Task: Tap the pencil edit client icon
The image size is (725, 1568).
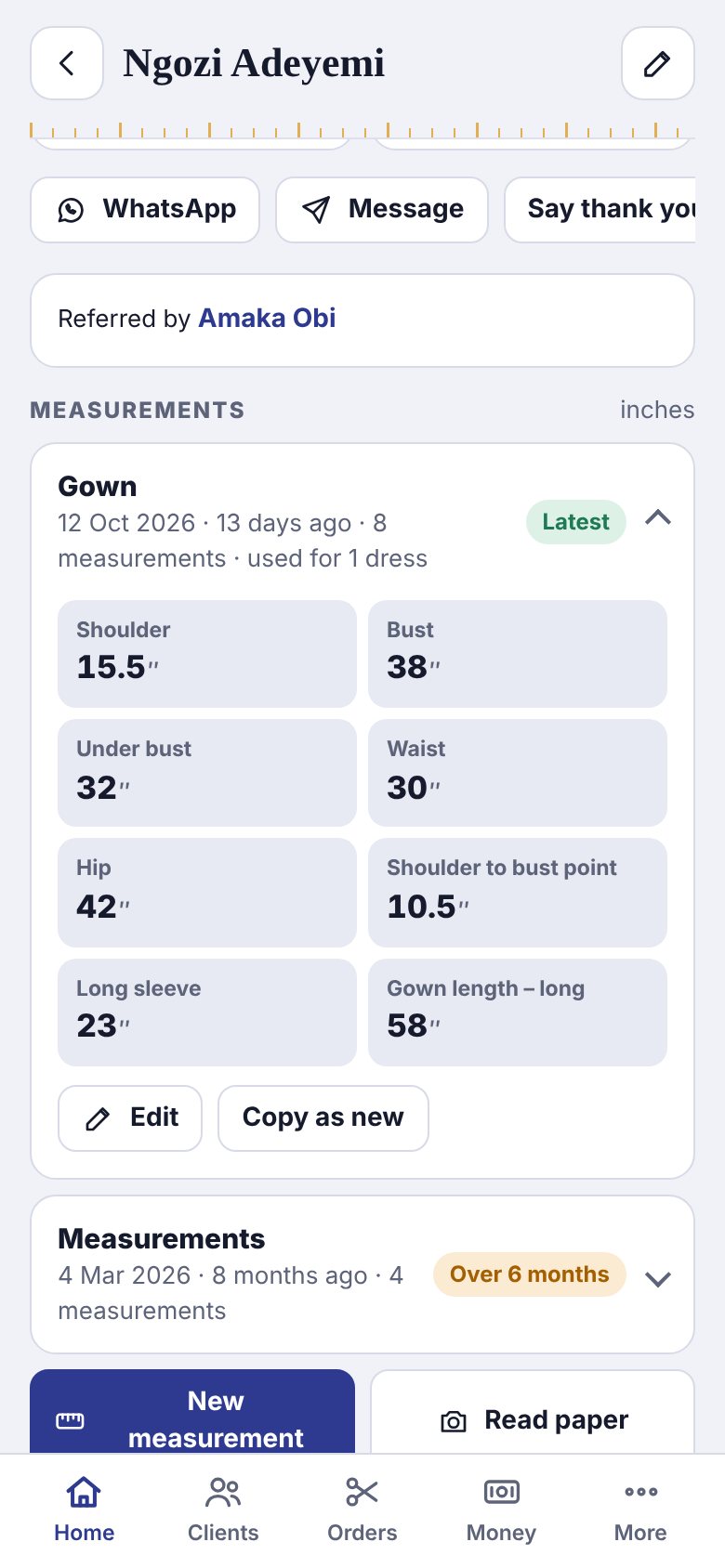Action: 657,63
